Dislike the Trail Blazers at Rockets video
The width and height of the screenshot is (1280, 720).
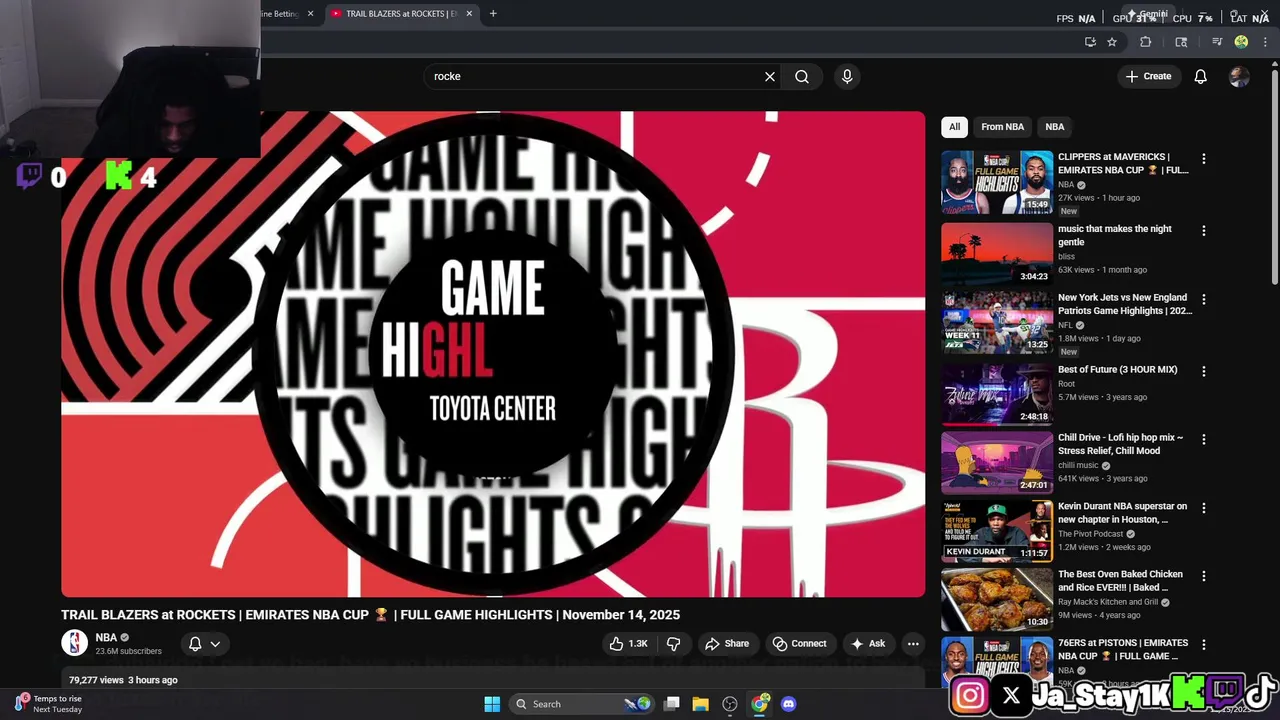[x=673, y=644]
